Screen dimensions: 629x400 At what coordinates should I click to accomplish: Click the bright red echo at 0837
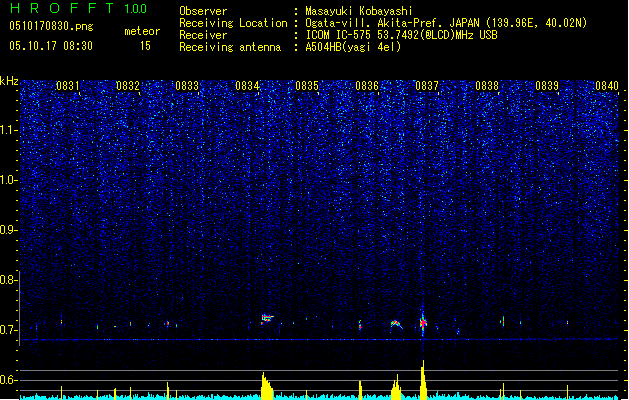(423, 323)
